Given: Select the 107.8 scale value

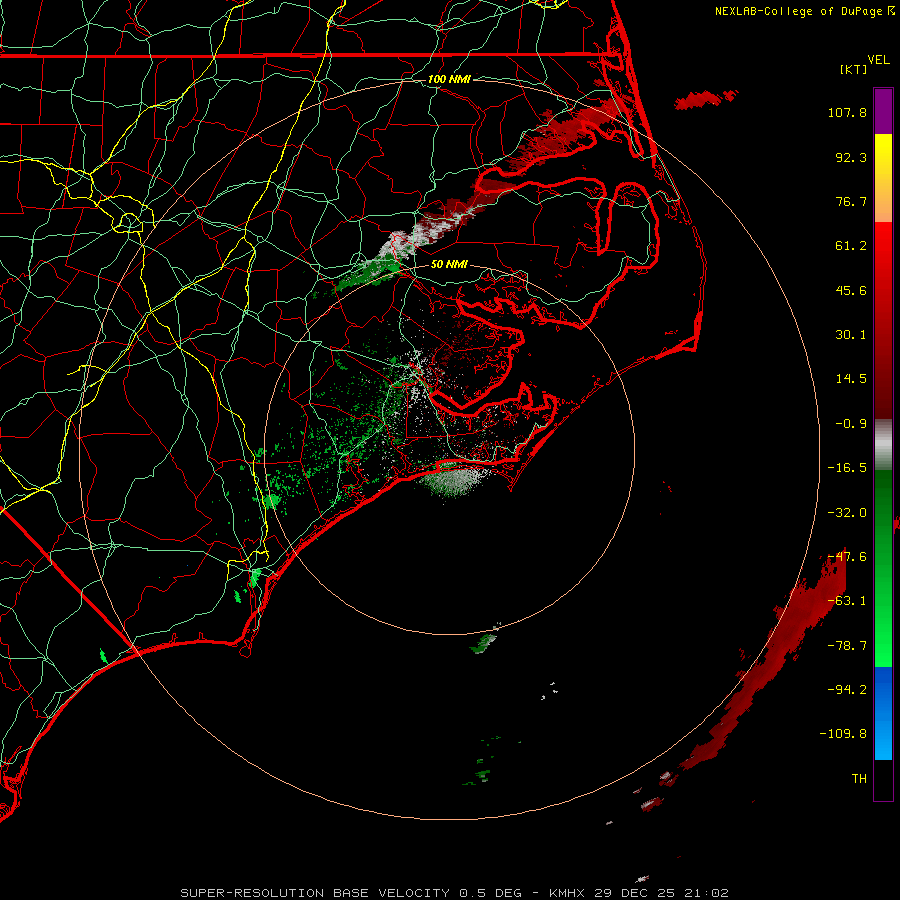Looking at the screenshot, I should click(847, 112).
